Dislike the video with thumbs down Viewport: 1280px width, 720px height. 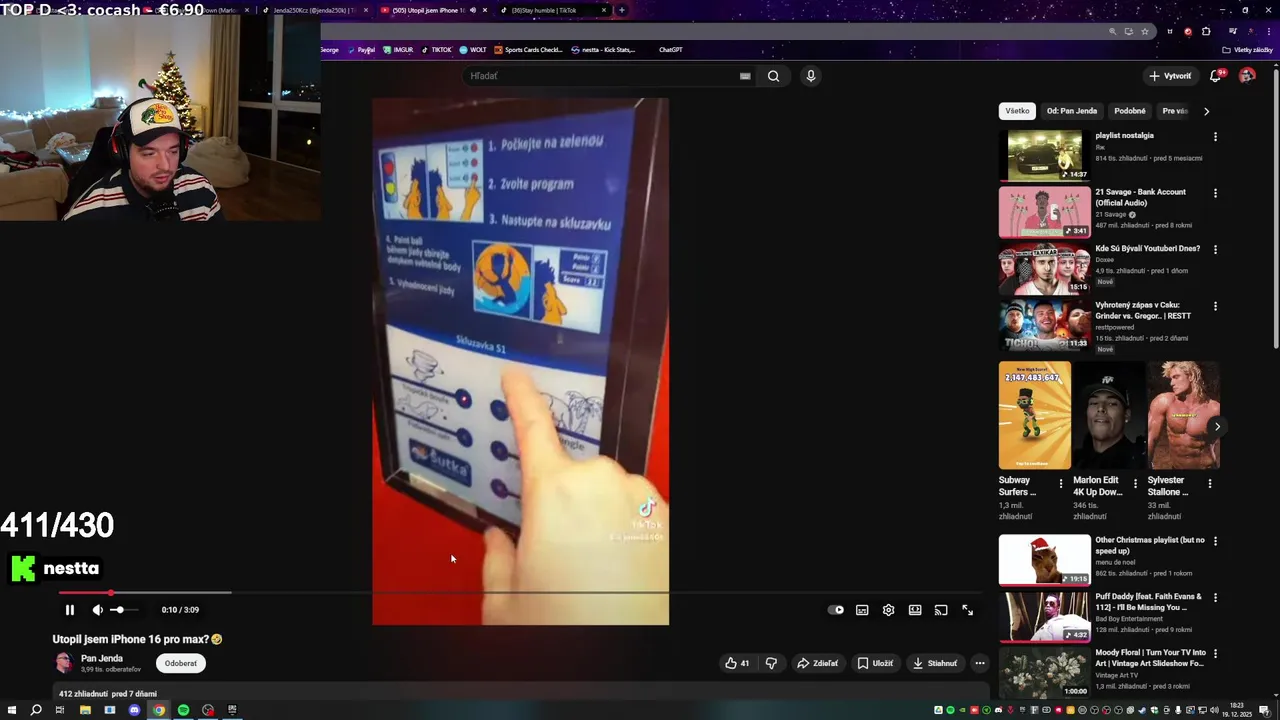[771, 663]
